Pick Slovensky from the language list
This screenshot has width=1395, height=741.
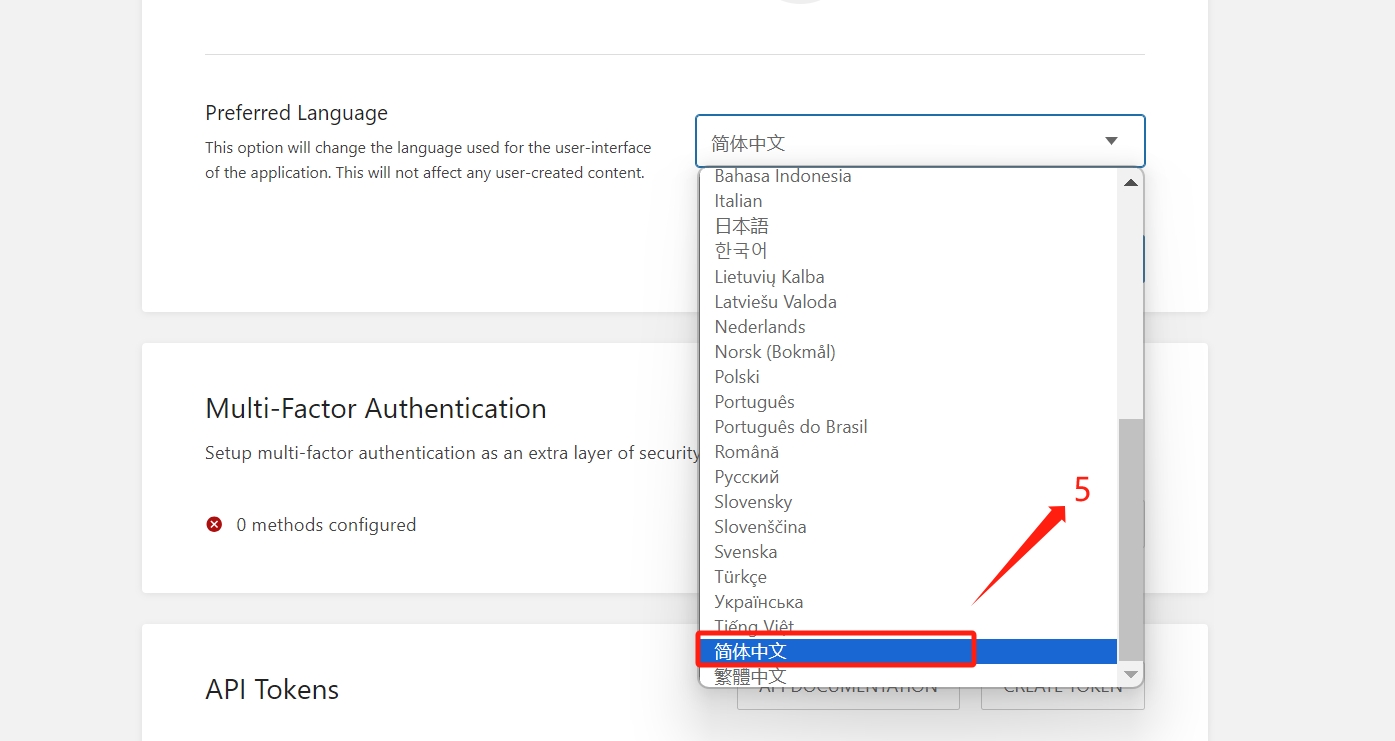[x=908, y=501]
